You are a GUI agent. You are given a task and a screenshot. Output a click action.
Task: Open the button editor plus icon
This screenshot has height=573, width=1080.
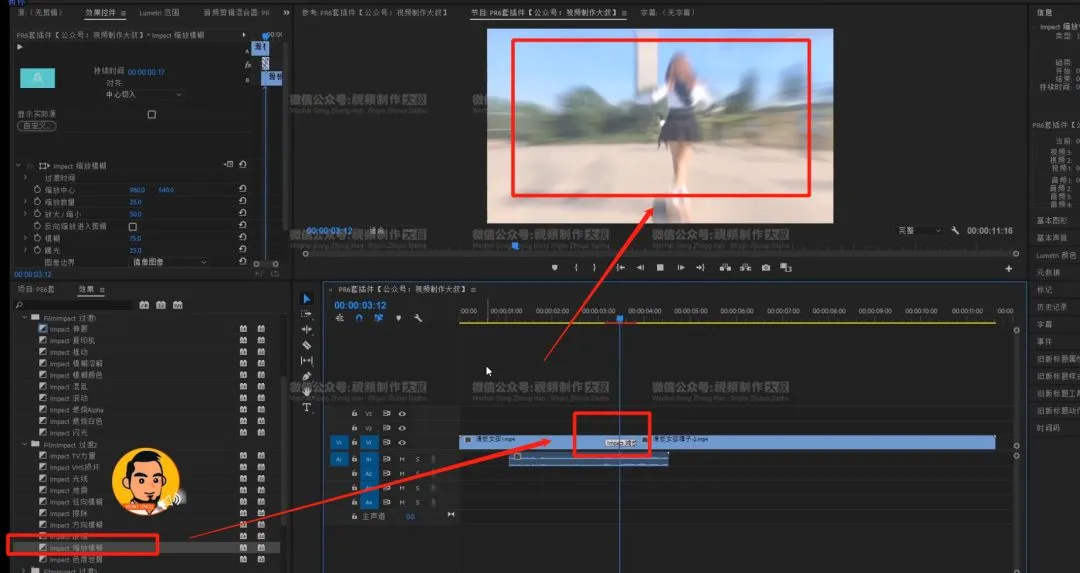coord(1008,269)
